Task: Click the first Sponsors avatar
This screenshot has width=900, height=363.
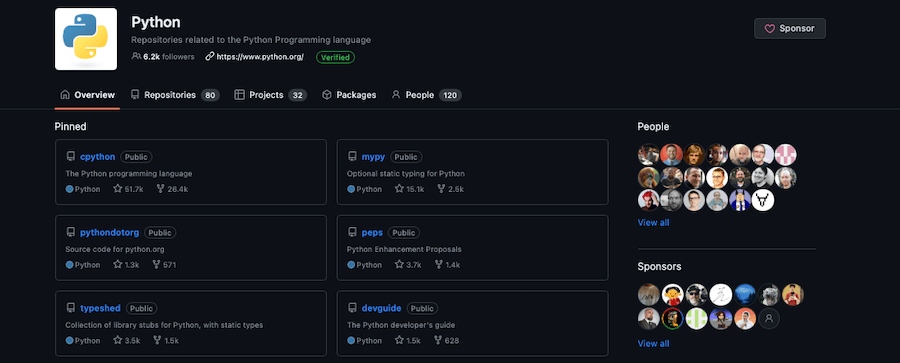Action: click(x=649, y=295)
